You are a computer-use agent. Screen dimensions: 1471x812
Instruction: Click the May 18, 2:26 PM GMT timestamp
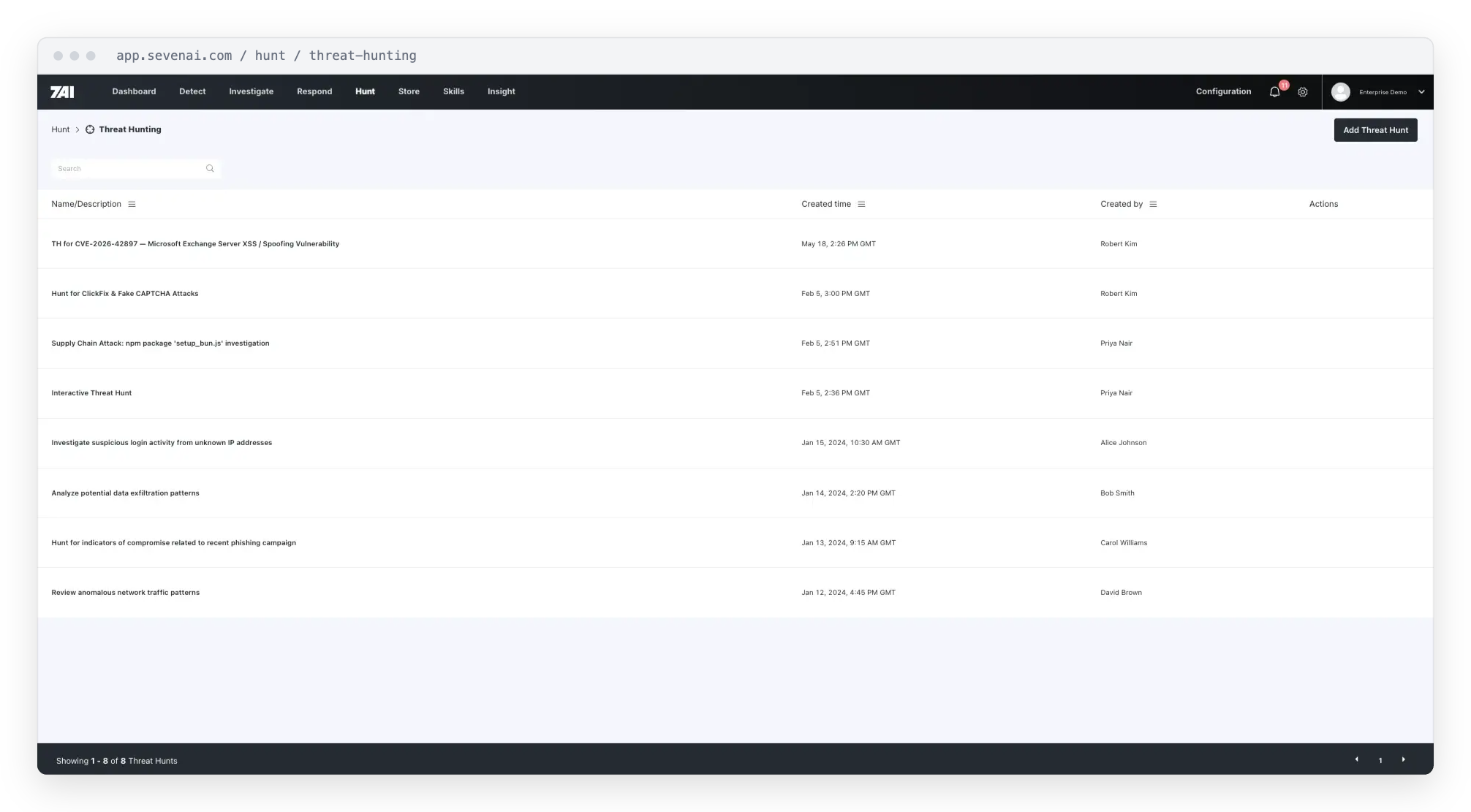click(838, 244)
